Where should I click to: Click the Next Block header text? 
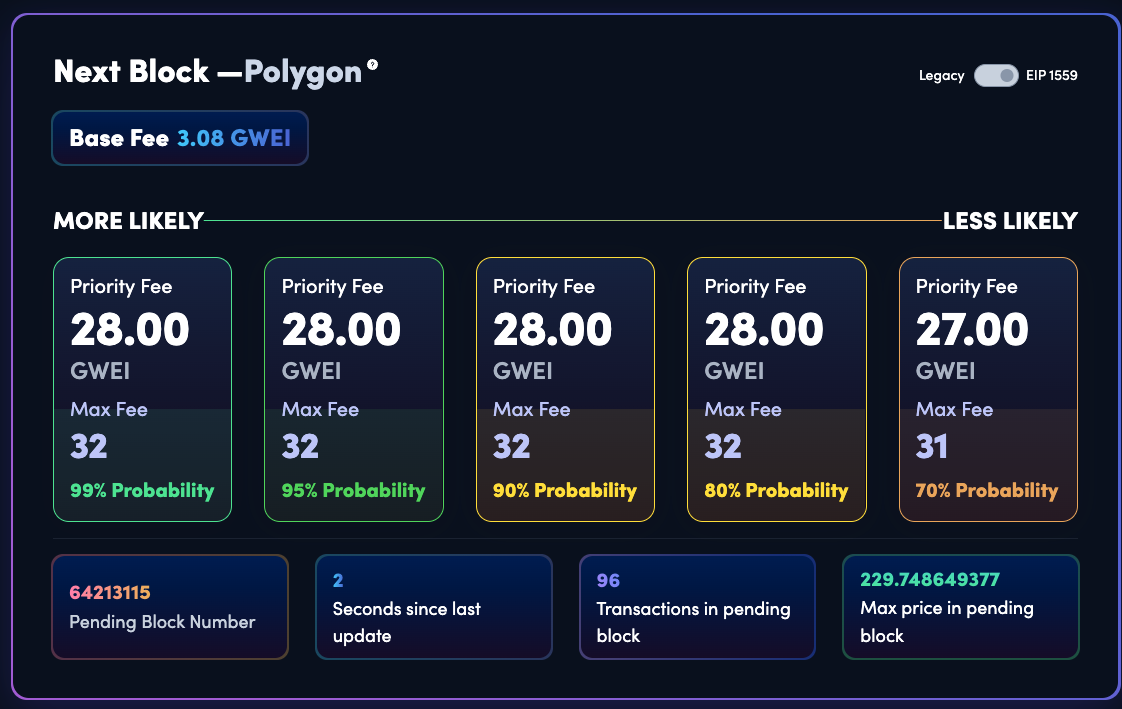[133, 71]
